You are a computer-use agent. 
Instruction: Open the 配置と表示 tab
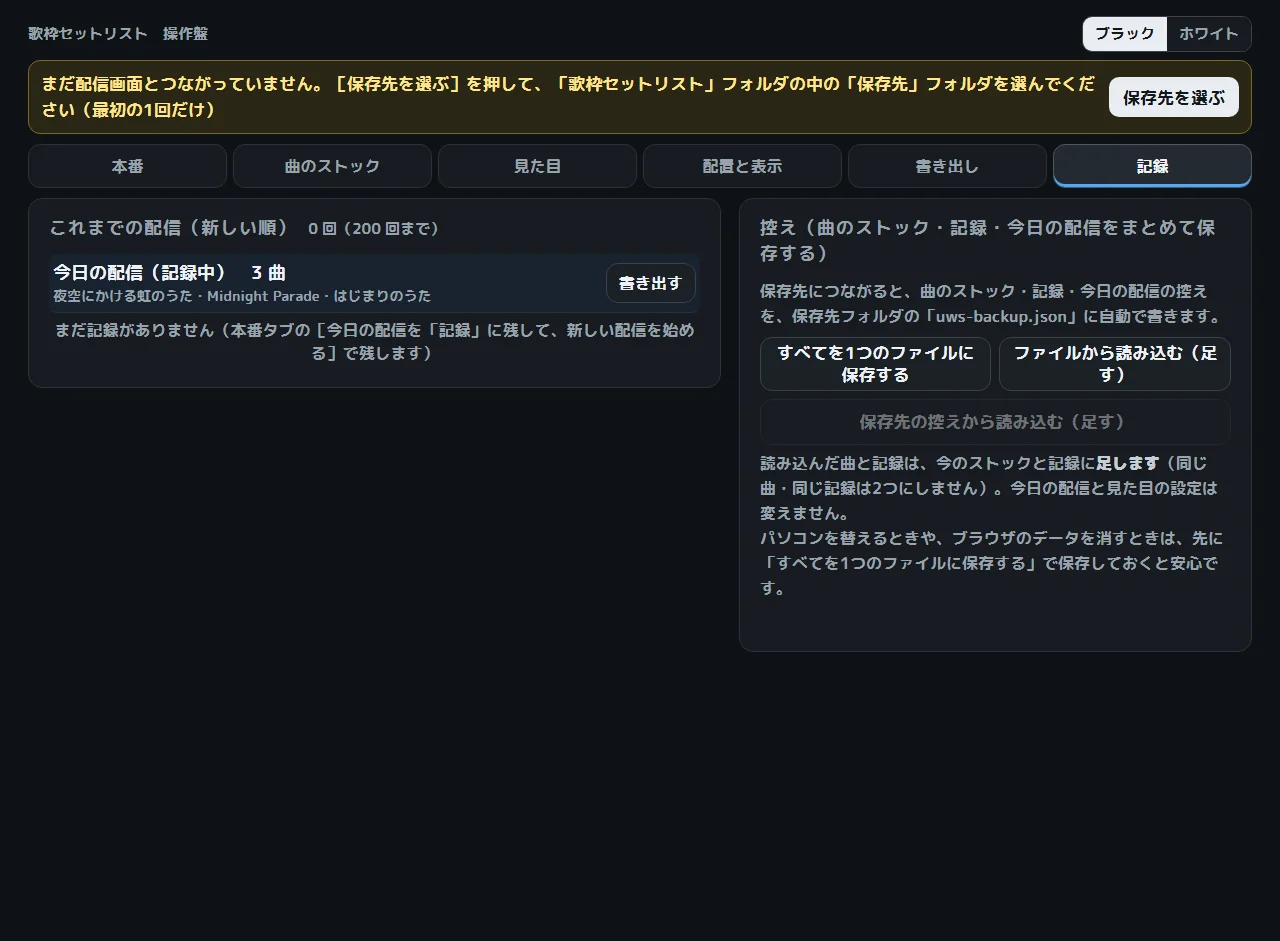pyautogui.click(x=743, y=166)
